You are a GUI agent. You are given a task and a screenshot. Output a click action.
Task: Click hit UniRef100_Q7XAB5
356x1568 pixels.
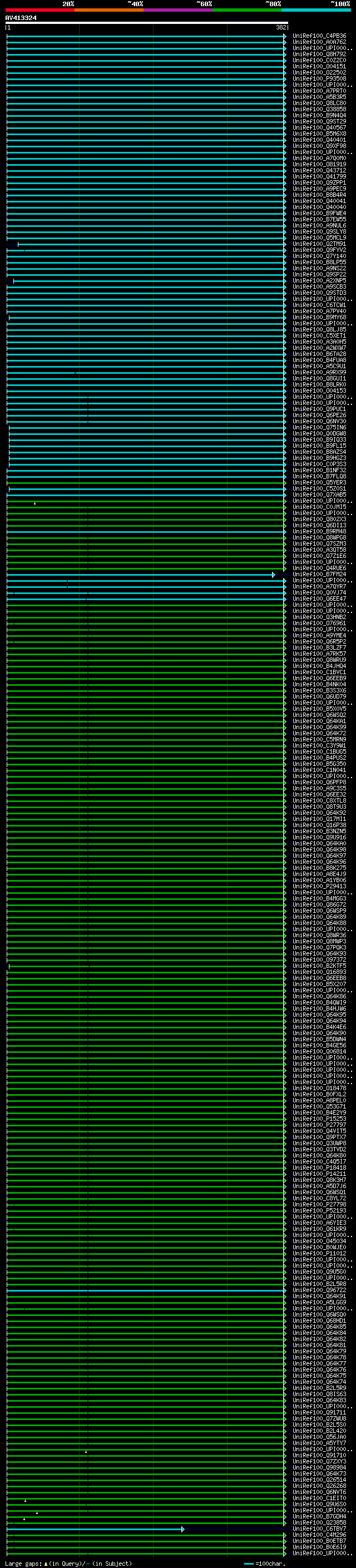(319, 494)
